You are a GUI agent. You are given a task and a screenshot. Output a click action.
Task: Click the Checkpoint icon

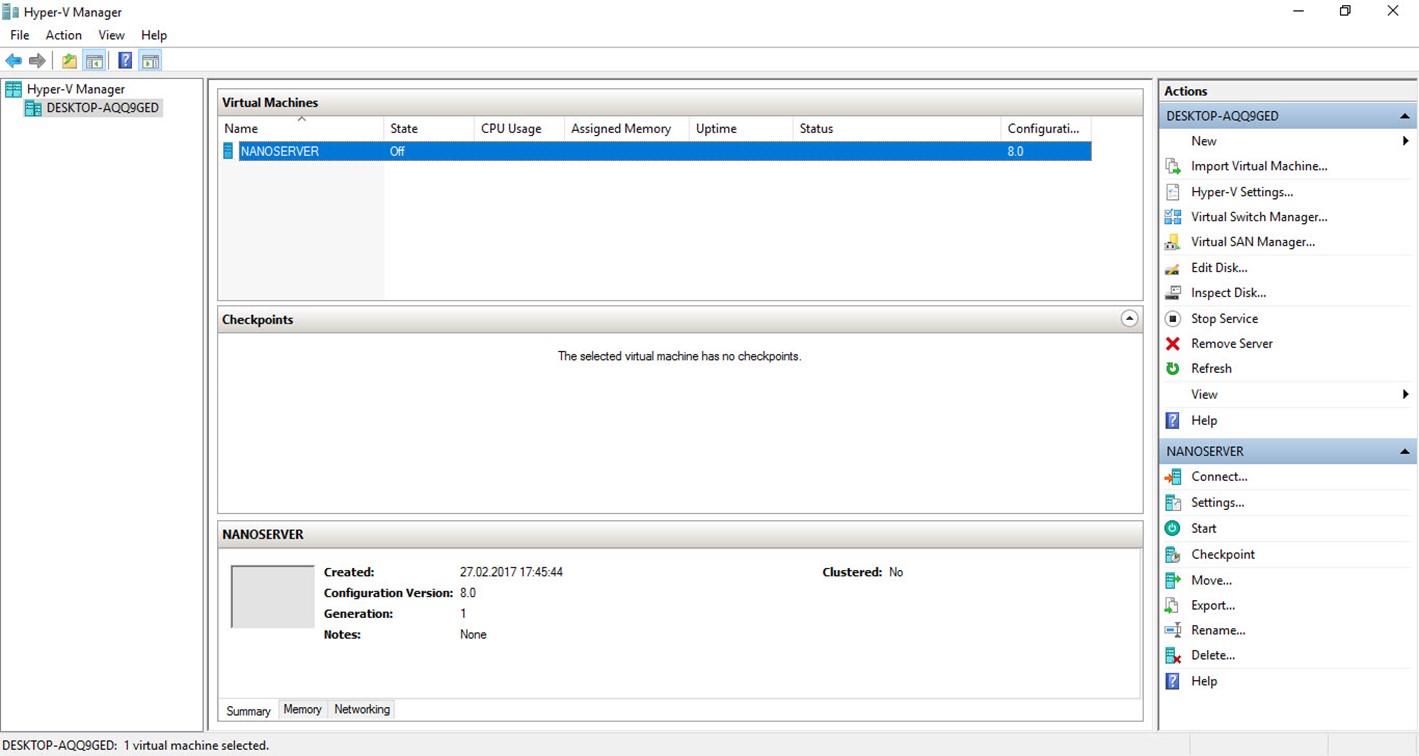click(1173, 555)
